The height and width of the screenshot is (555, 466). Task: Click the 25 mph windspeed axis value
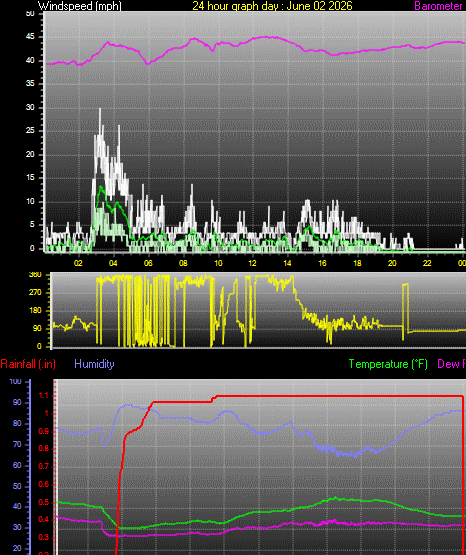[x=30, y=131]
